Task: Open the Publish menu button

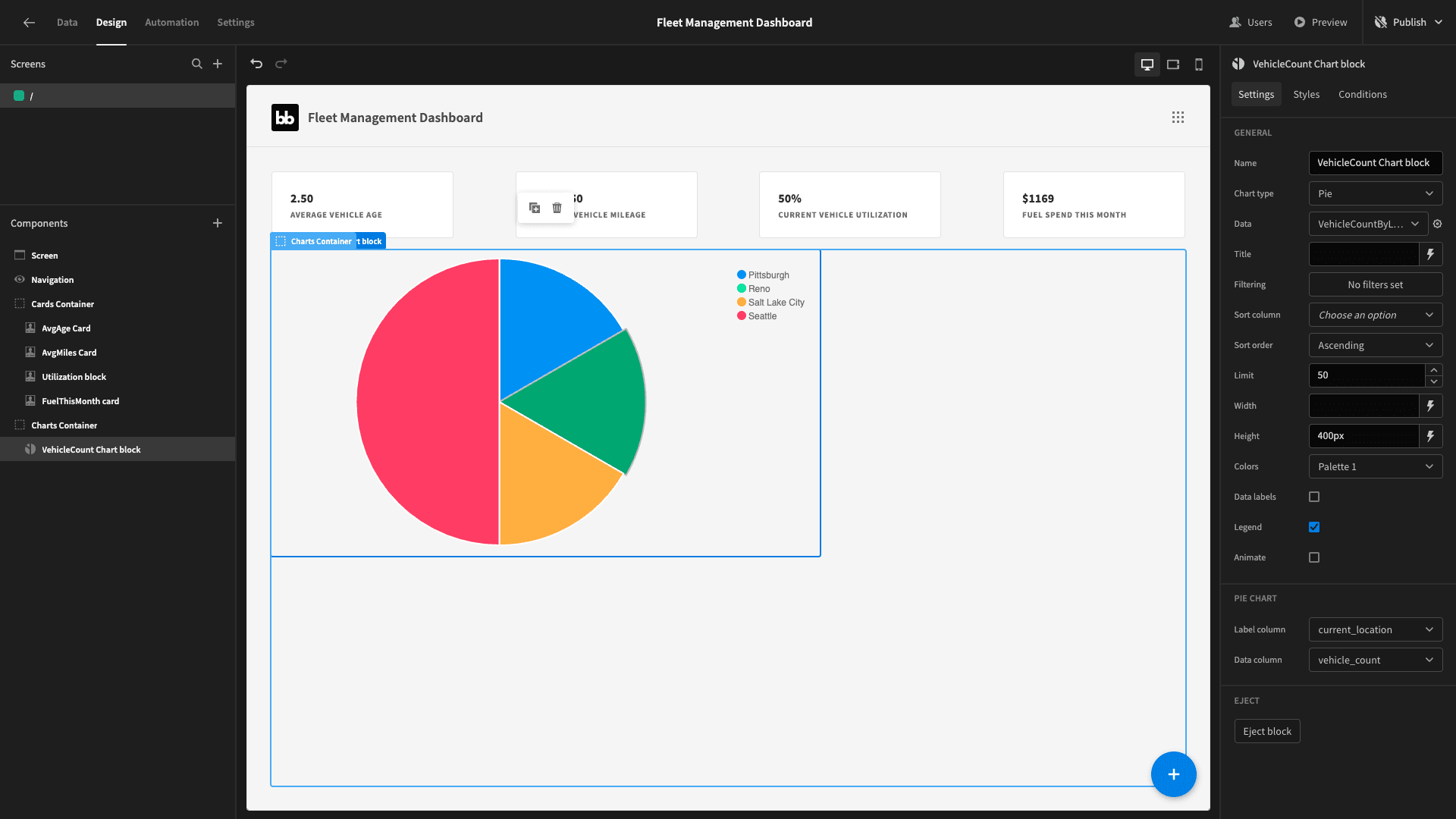Action: [x=1410, y=23]
